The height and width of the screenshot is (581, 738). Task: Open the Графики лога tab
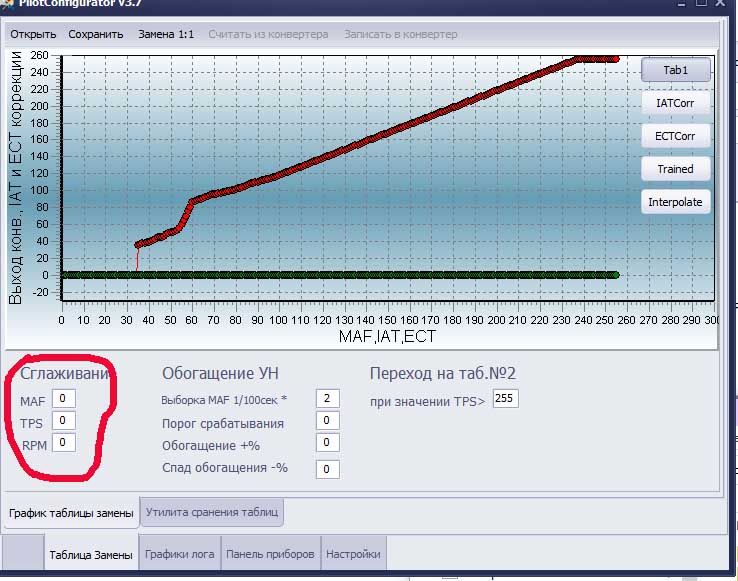[179, 554]
